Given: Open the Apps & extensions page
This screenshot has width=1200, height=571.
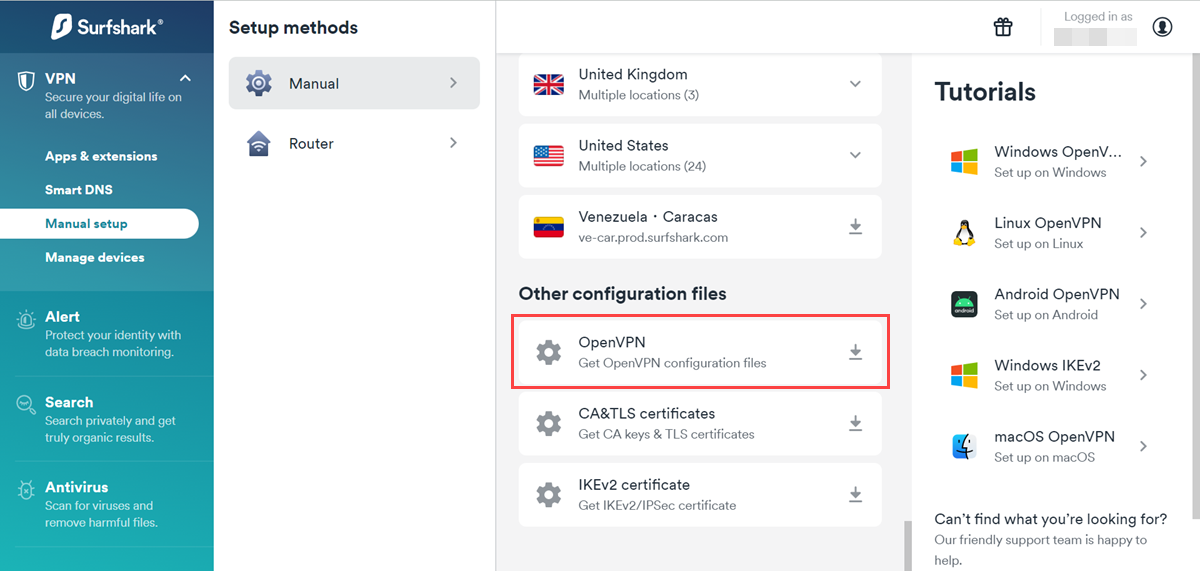Looking at the screenshot, I should (x=101, y=156).
